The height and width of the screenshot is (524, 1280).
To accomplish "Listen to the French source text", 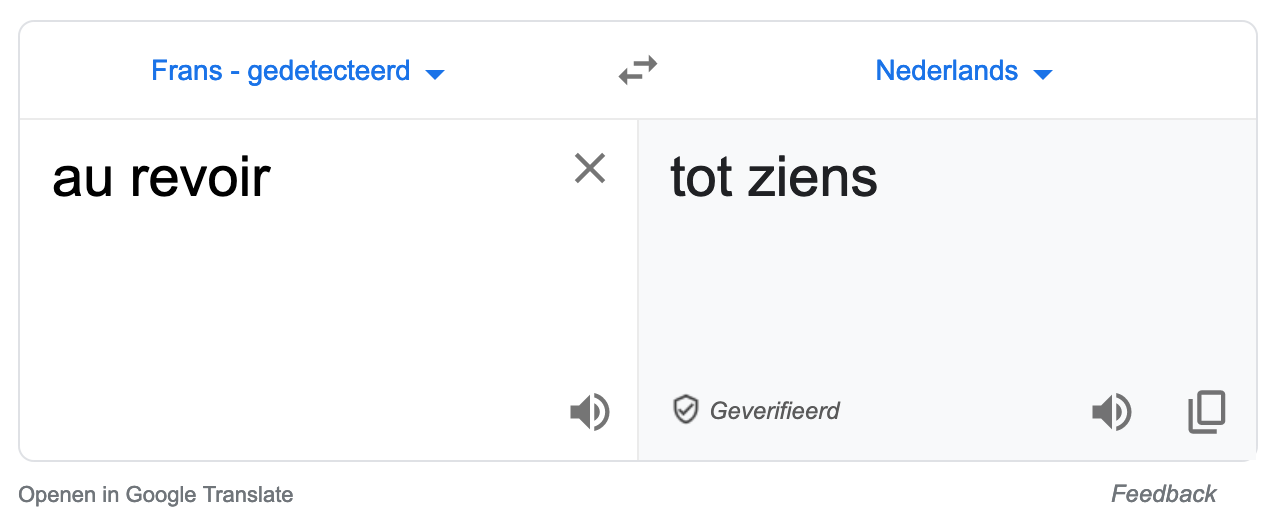I will [589, 411].
